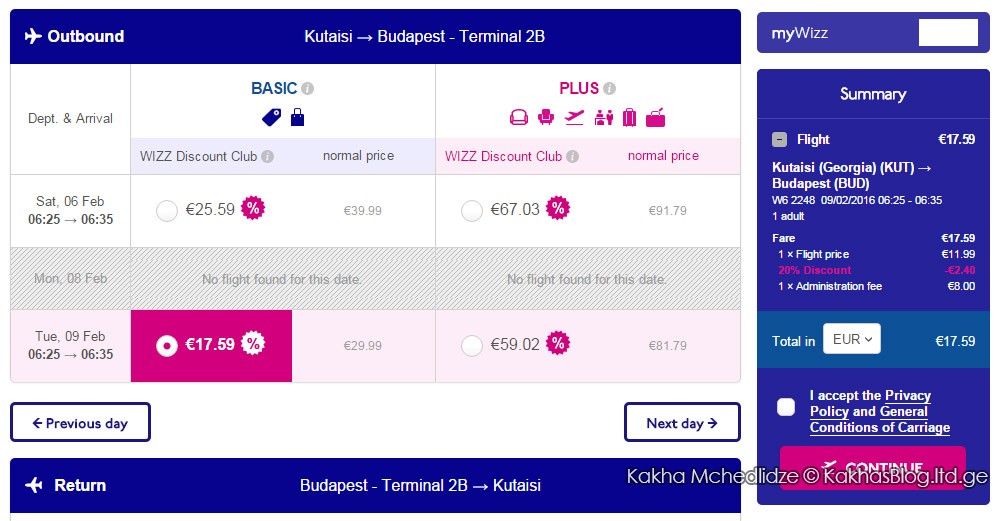Select the €25.59 Saturday BASIC fare

167,211
